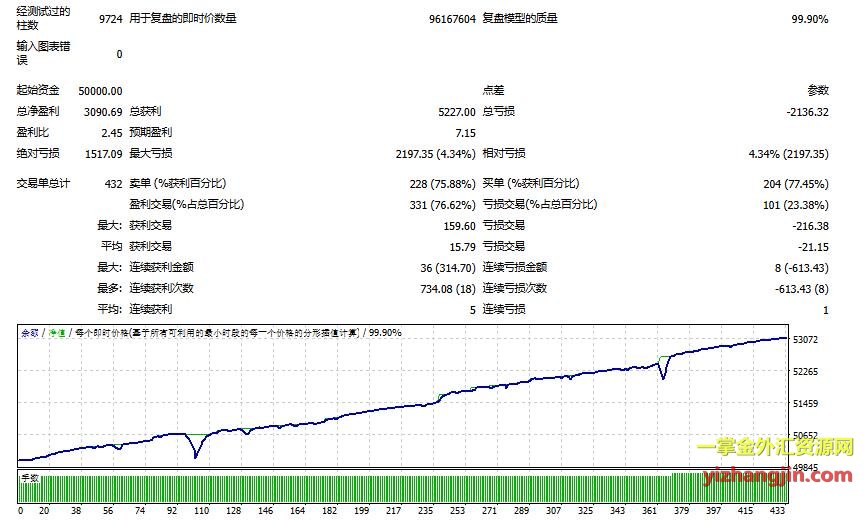Select the 交易单总计 value 432
The width and height of the screenshot is (868, 522).
pos(113,184)
